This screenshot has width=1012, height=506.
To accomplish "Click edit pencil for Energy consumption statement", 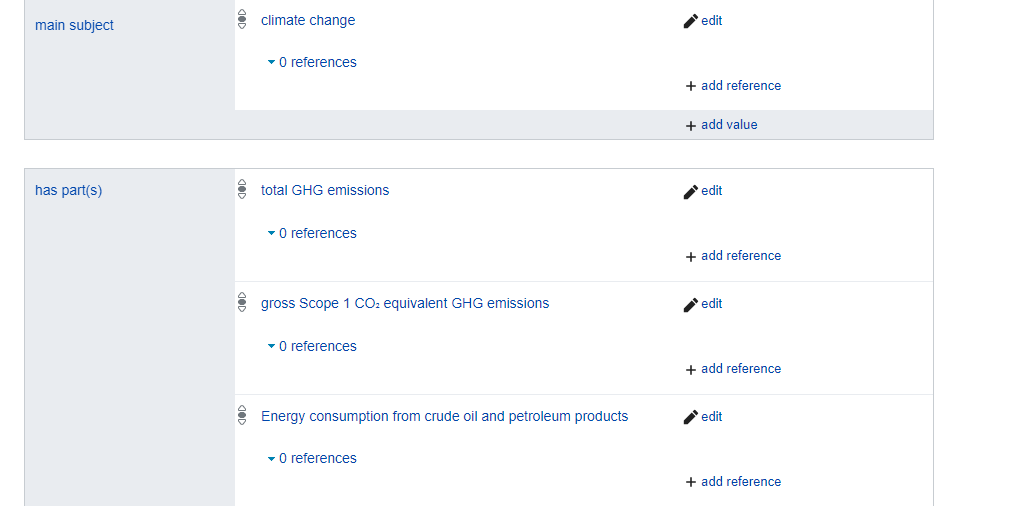I will click(x=702, y=417).
